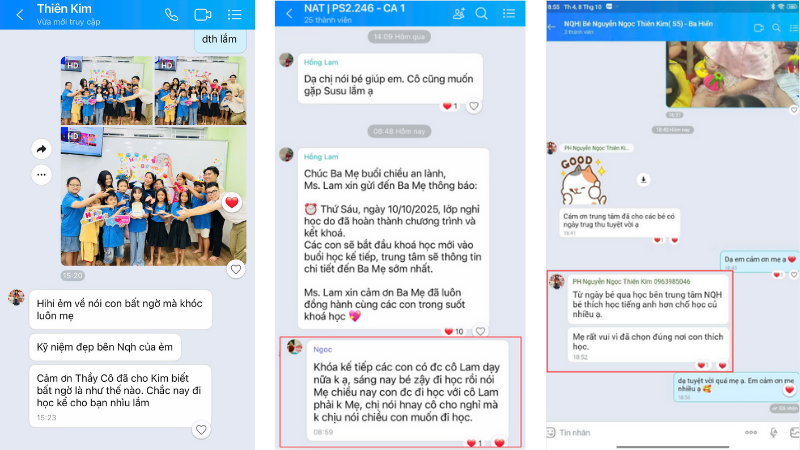Viewport: 800px width, 450px height.
Task: Go back from NAT PS2.246 group chat
Action: click(289, 13)
